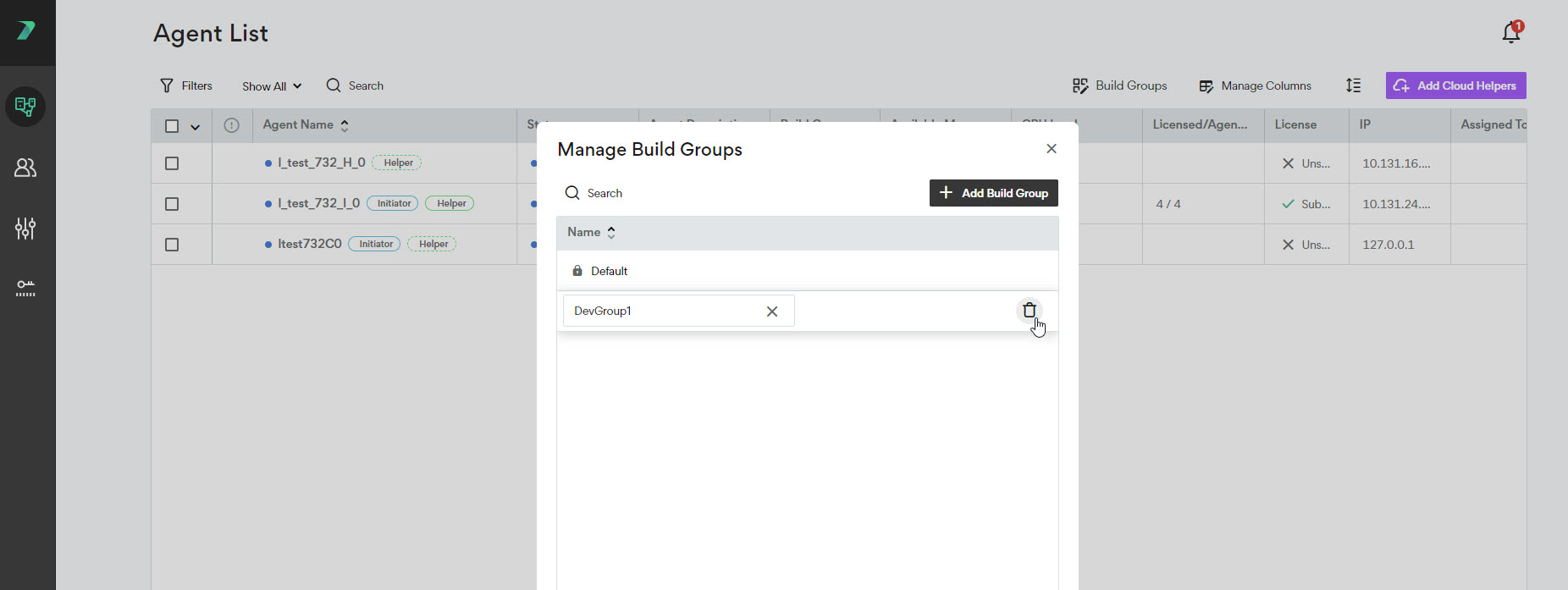Open the notifications bell
The image size is (1568, 590).
click(1510, 33)
